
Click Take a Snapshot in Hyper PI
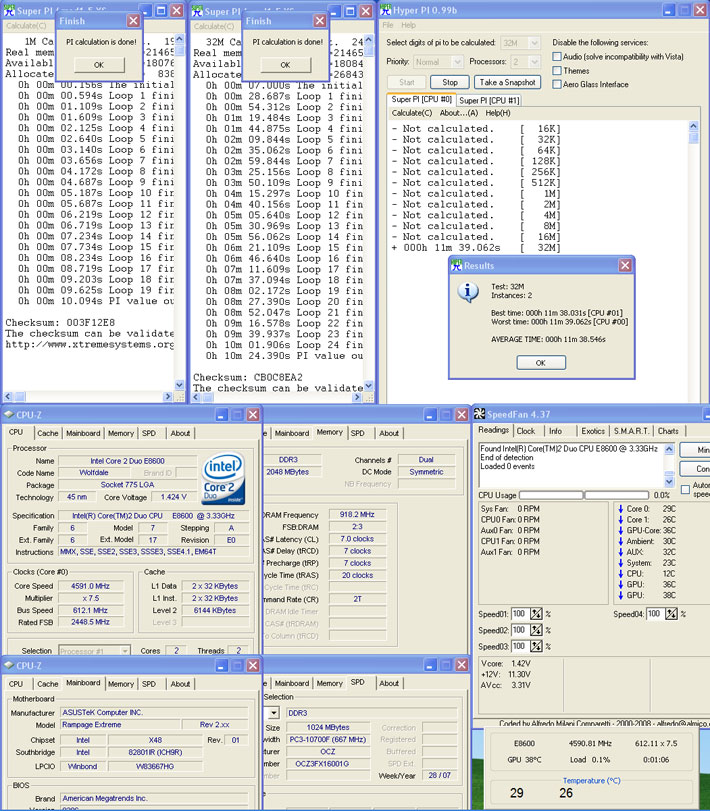(507, 82)
